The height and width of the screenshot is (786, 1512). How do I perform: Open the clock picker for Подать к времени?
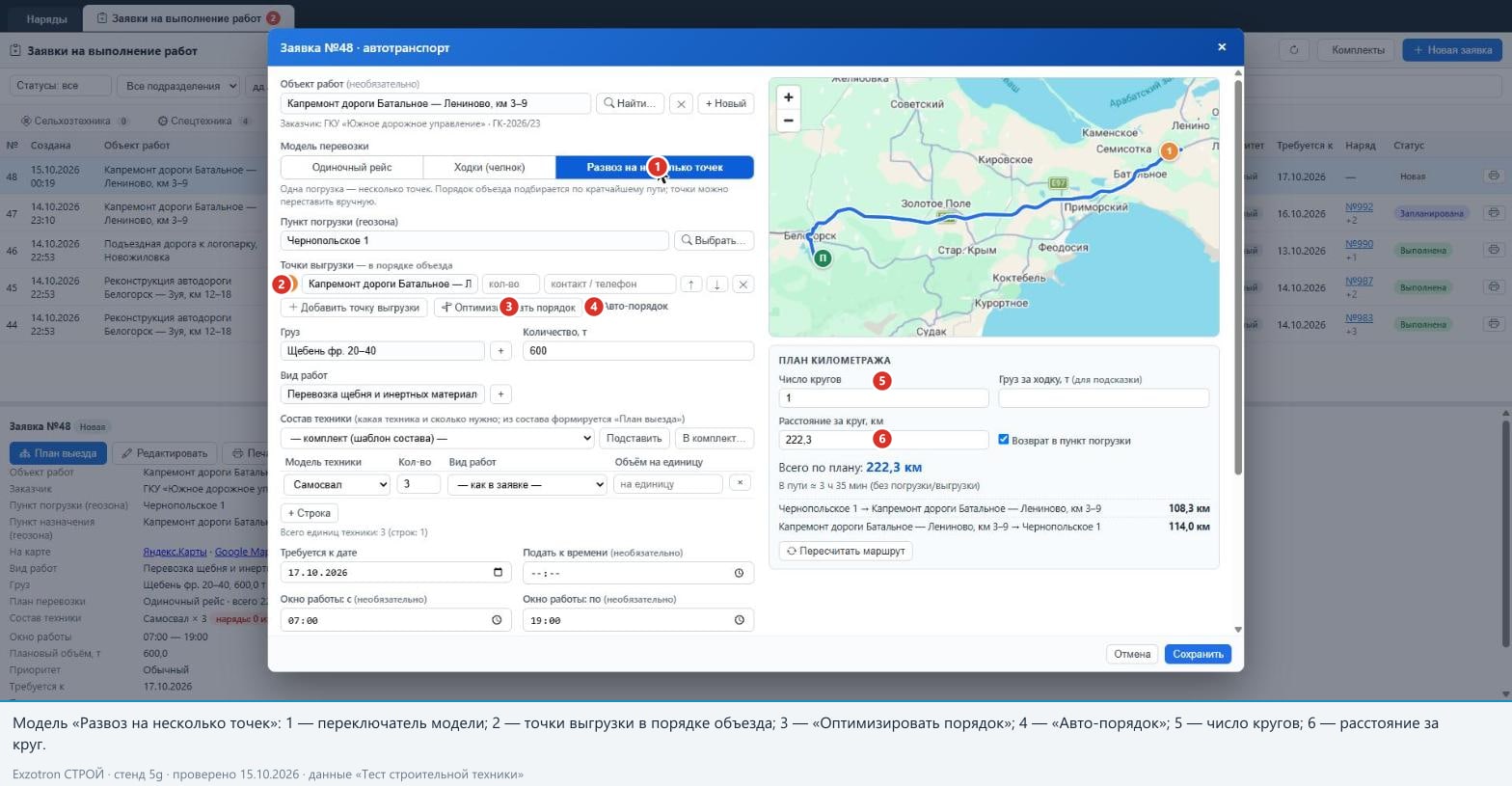tap(739, 573)
